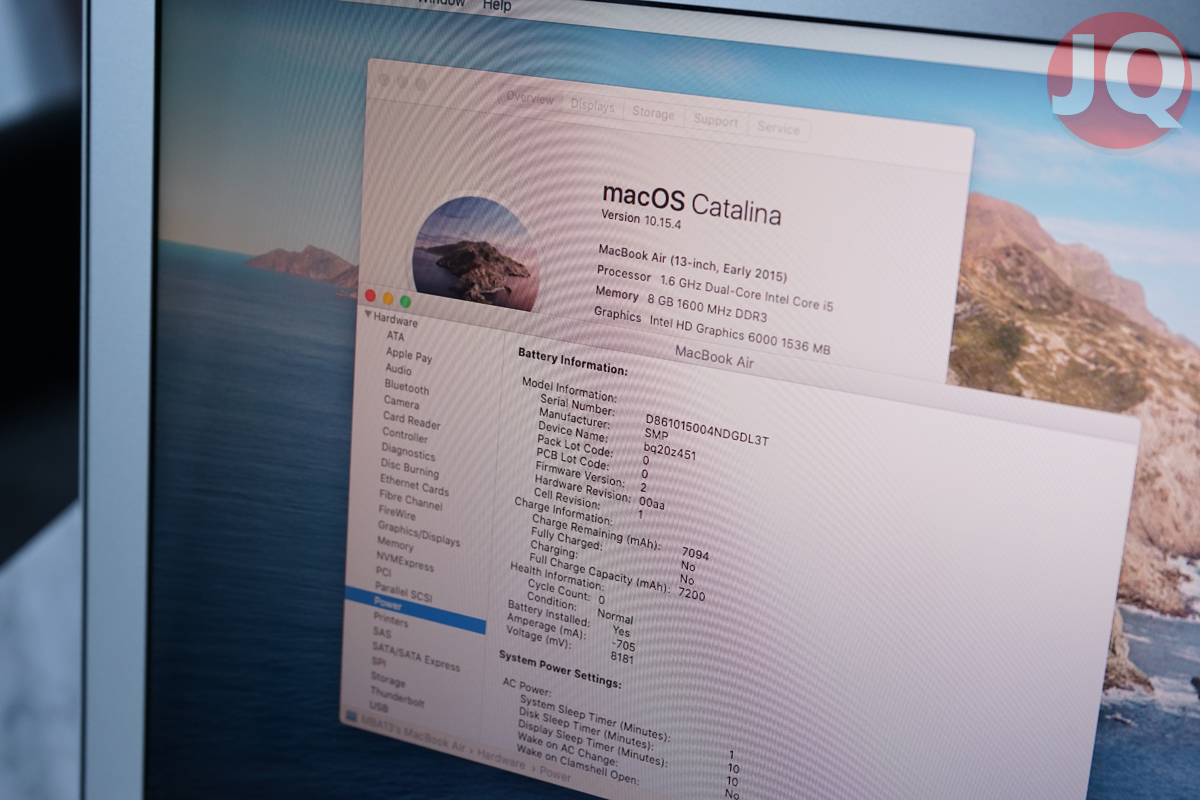1200x800 pixels.
Task: Select Fibre Channel in the sidebar
Action: 410,502
